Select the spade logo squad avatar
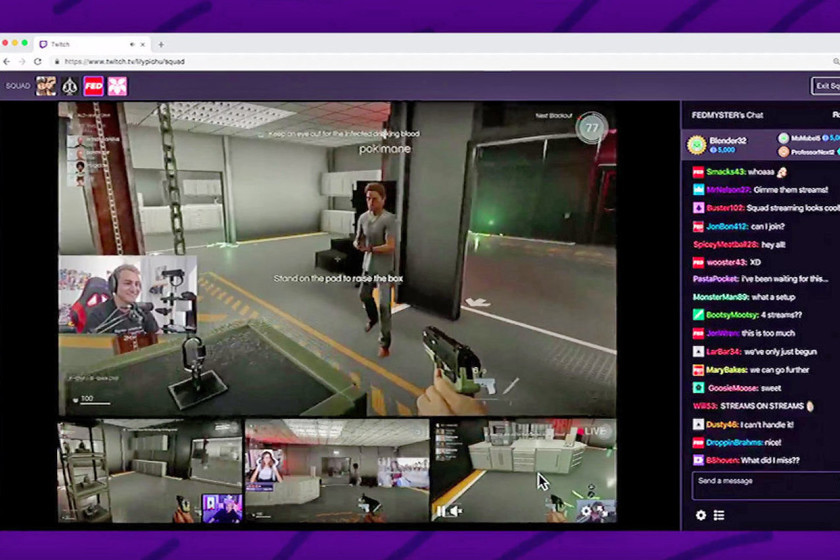This screenshot has width=840, height=560. [70, 86]
